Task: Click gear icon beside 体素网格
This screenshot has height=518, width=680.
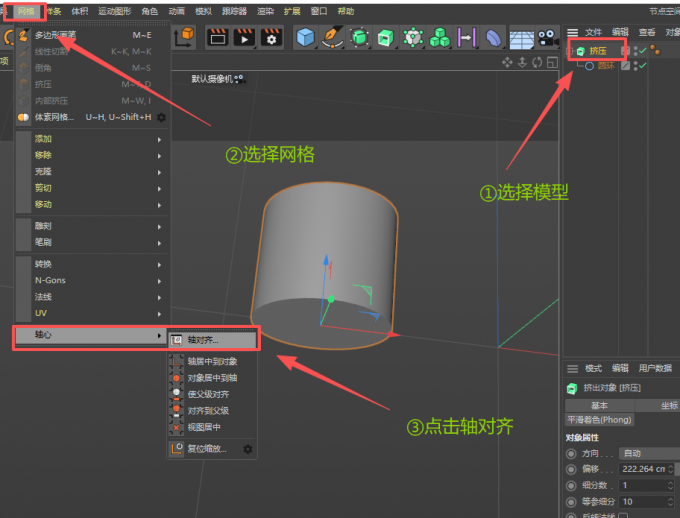Action: (161, 117)
